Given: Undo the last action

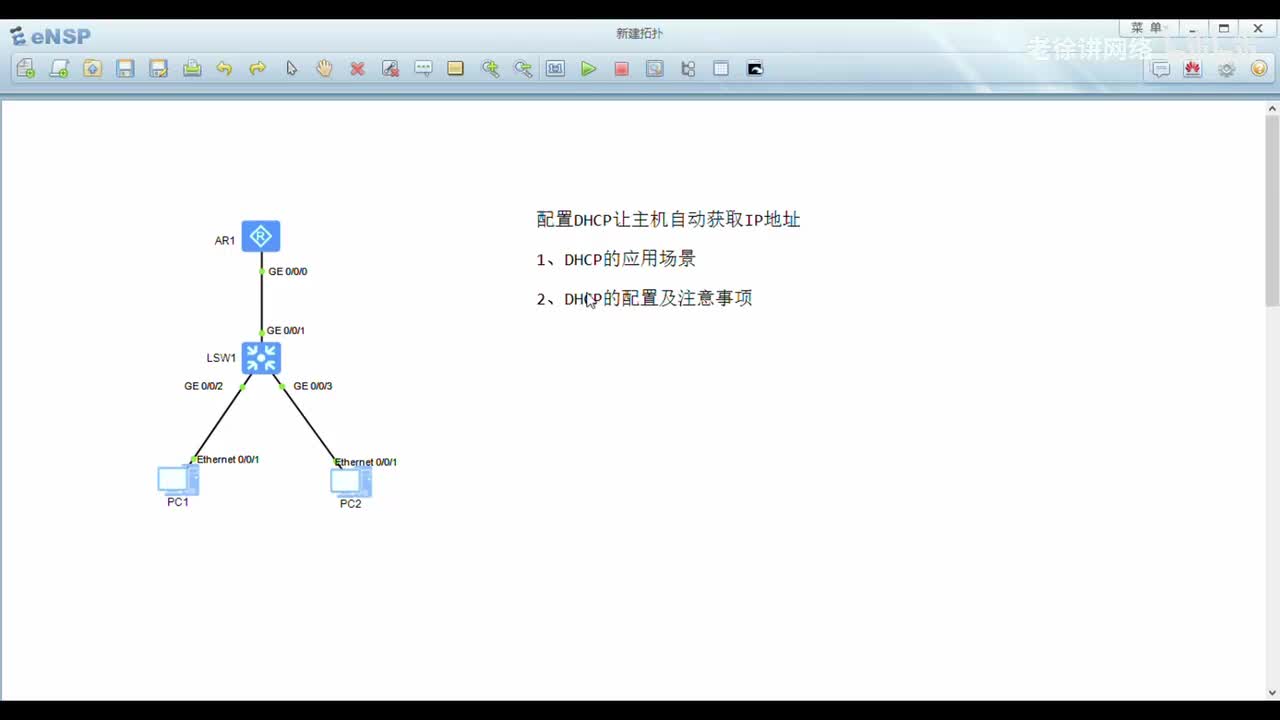Looking at the screenshot, I should tap(224, 69).
